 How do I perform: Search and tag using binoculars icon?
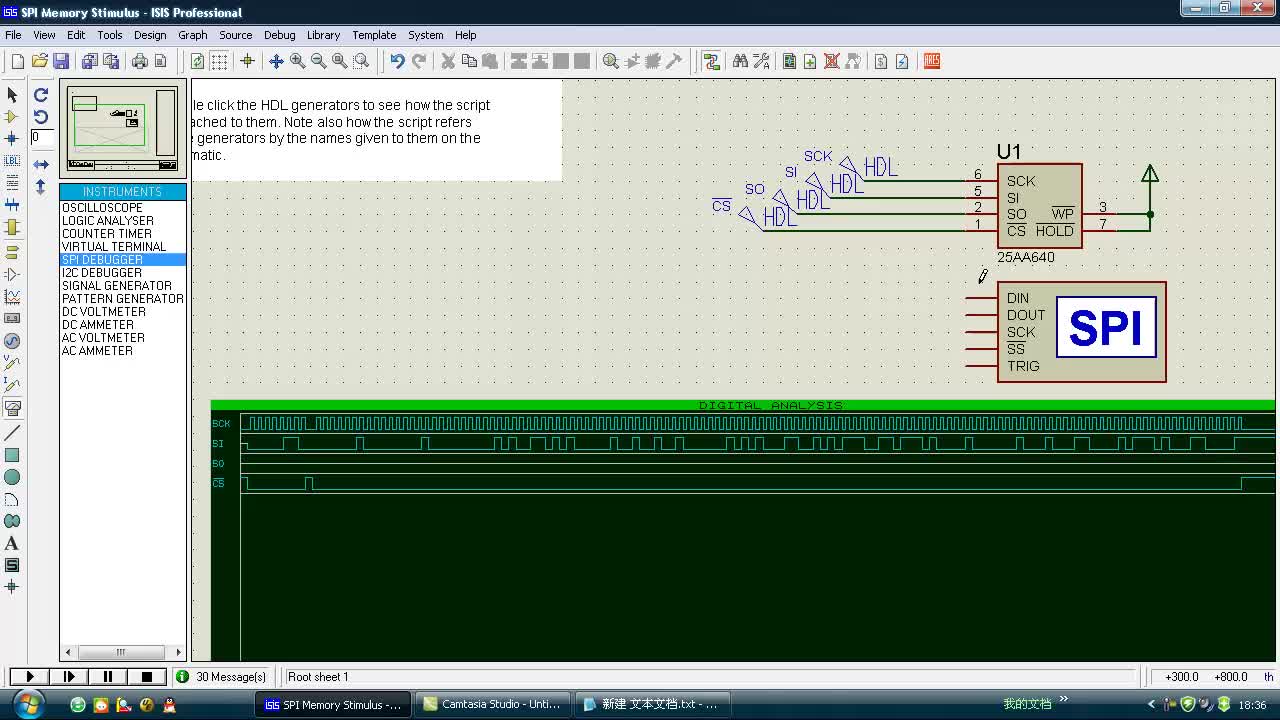point(740,61)
